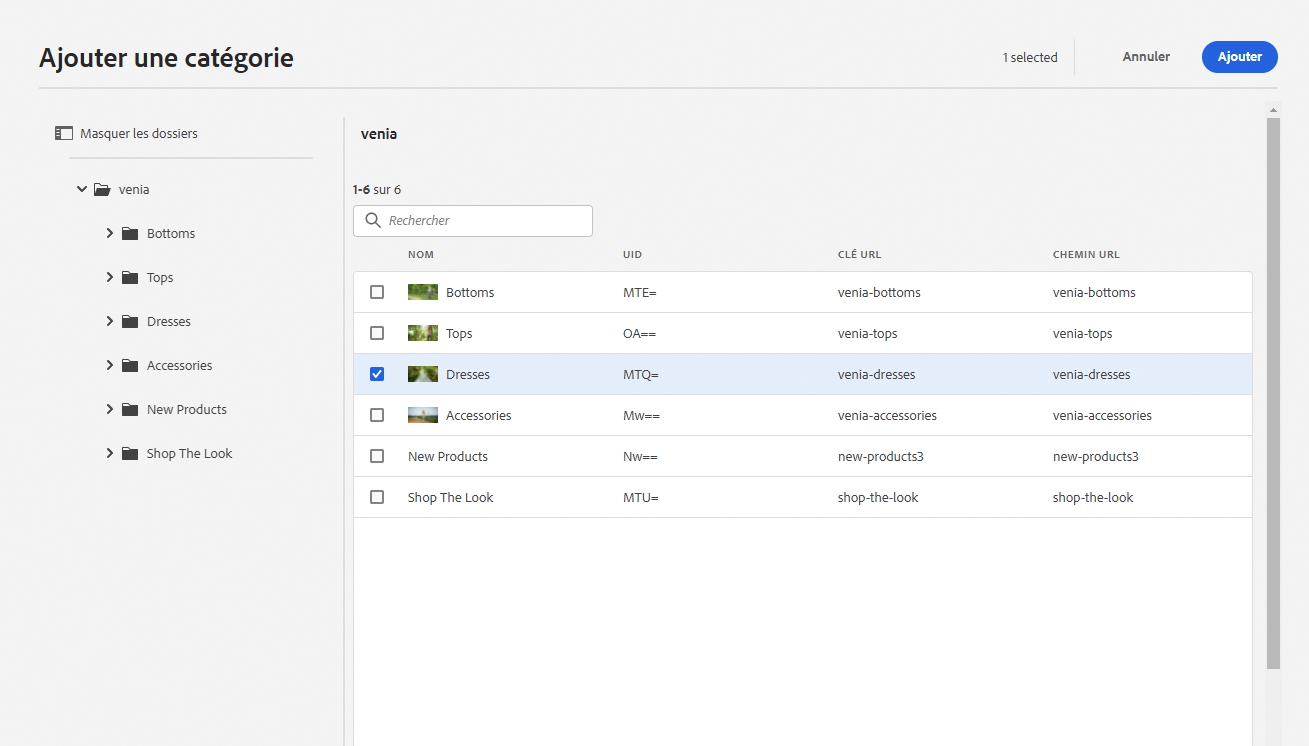Uncheck the Dresses row checkbox
The image size is (1309, 746).
[x=377, y=374]
